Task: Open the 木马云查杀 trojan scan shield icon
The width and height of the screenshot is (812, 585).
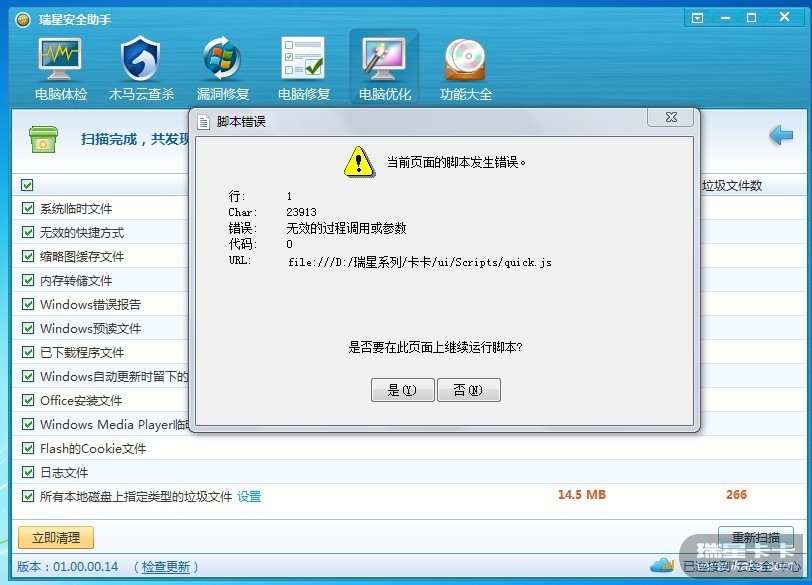Action: pyautogui.click(x=140, y=58)
